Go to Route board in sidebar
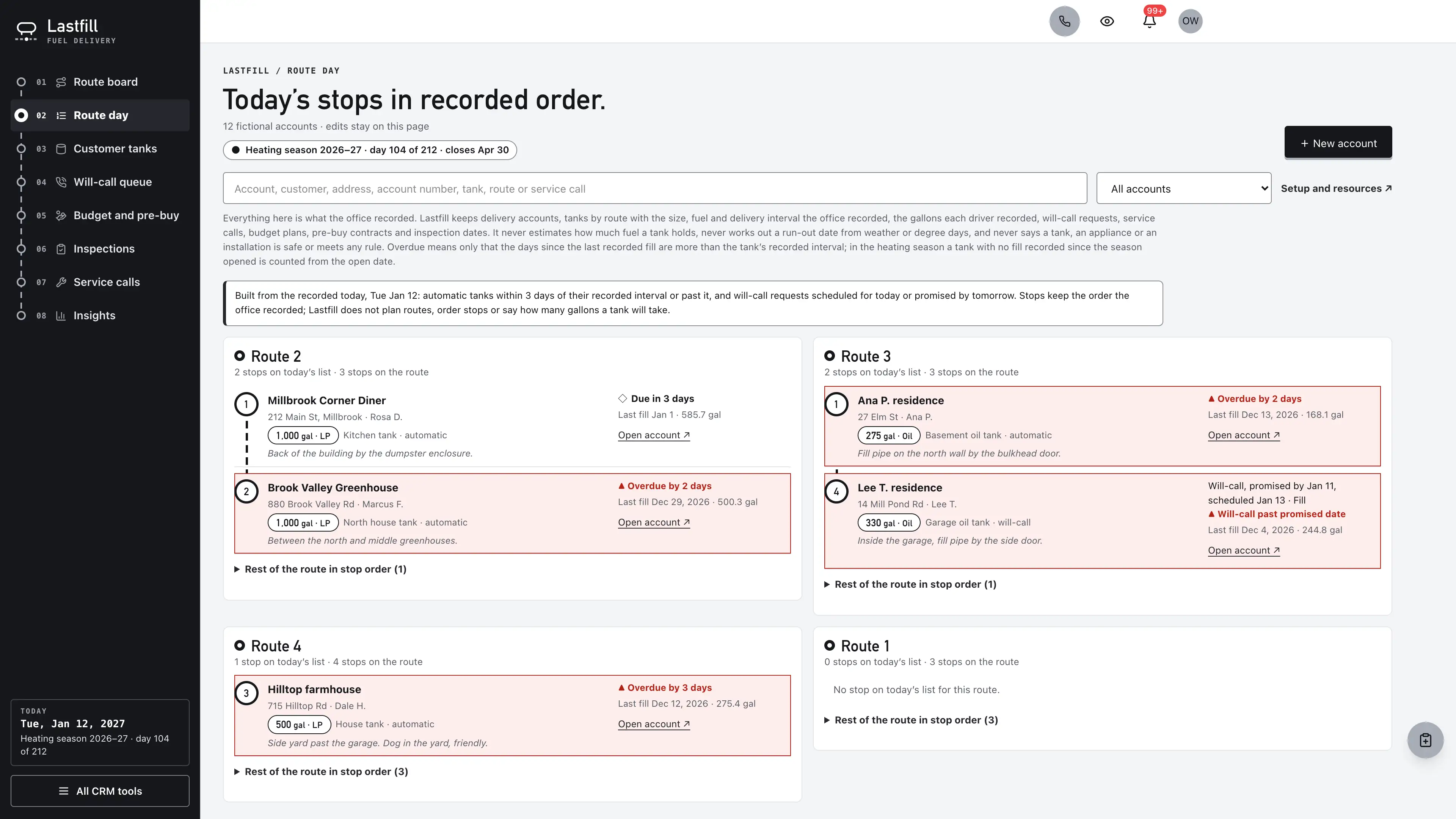This screenshot has width=1456, height=819. pos(100,82)
